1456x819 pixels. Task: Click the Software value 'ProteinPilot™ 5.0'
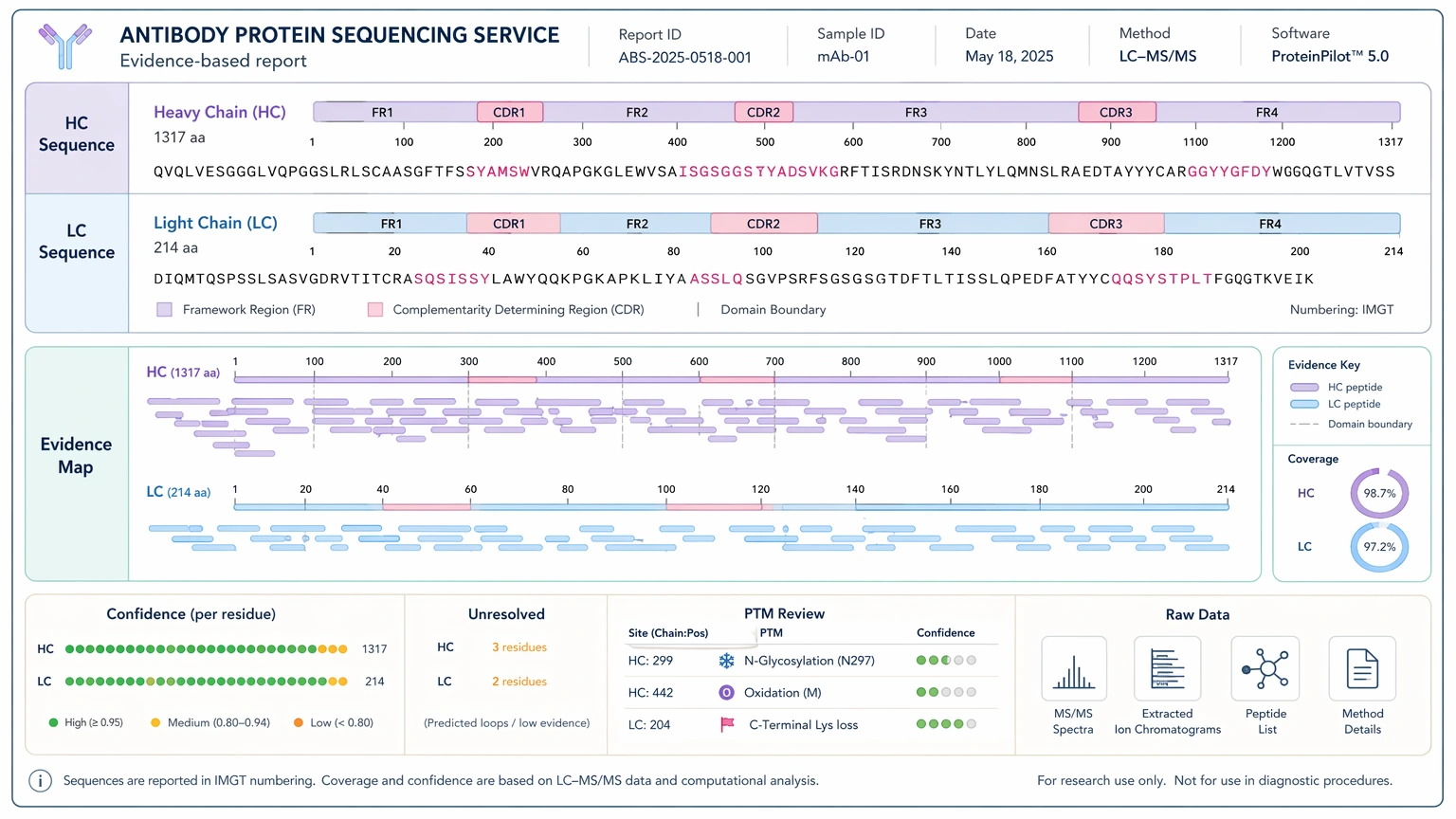click(1330, 57)
